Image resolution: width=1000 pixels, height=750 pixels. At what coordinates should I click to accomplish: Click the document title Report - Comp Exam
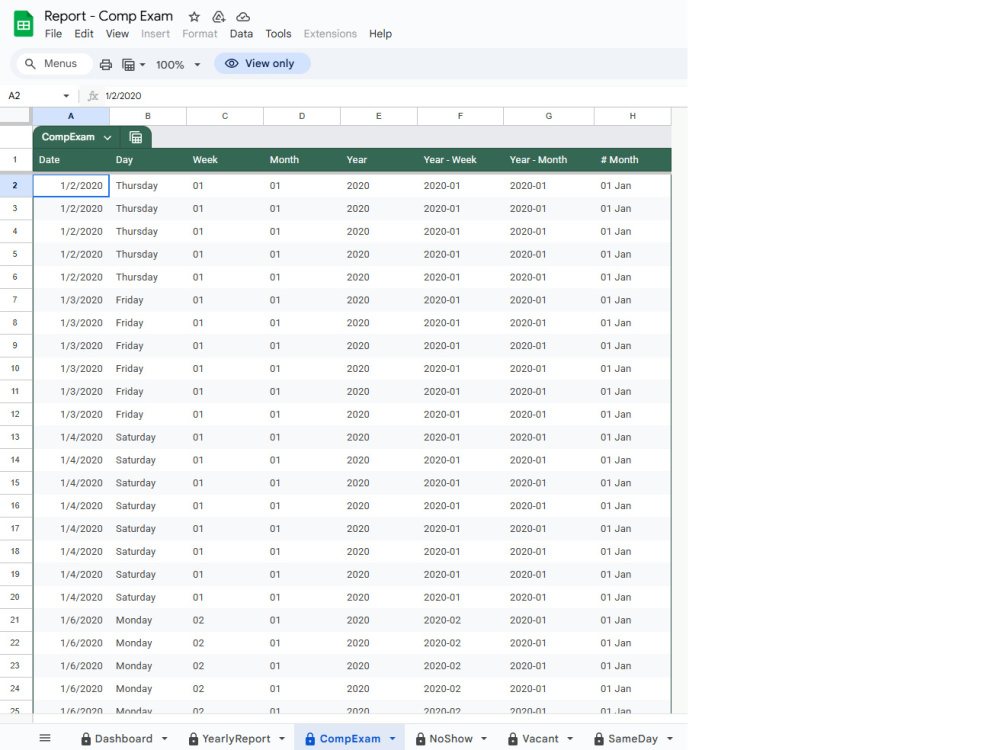click(x=108, y=16)
